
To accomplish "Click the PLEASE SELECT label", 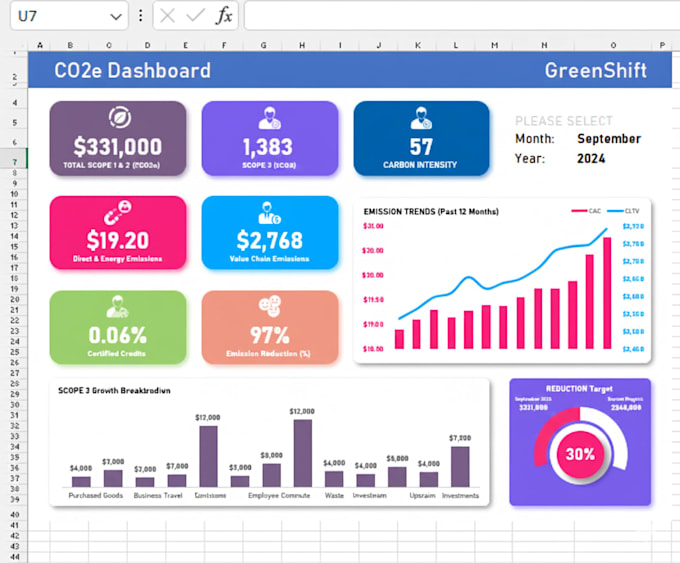I will 564,121.
